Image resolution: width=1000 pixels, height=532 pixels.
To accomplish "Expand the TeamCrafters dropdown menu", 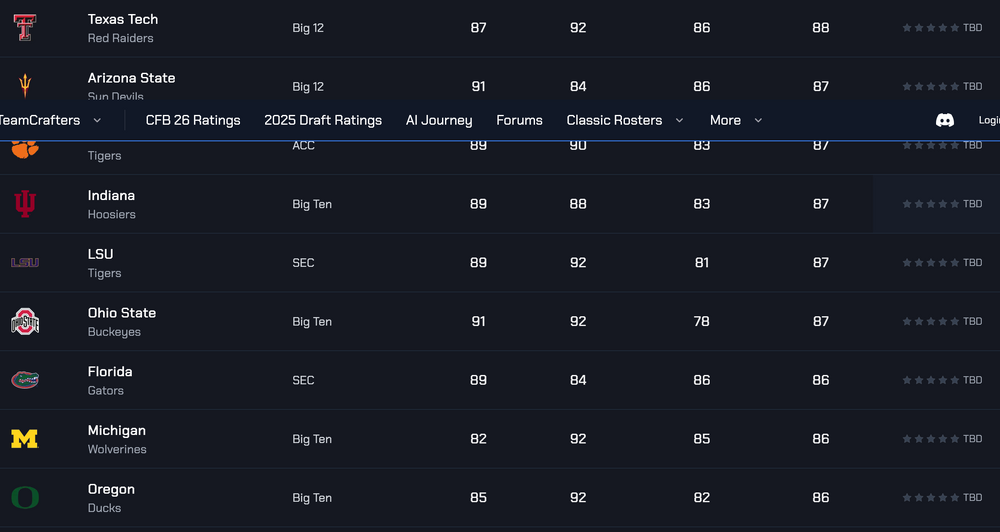I will (x=50, y=120).
